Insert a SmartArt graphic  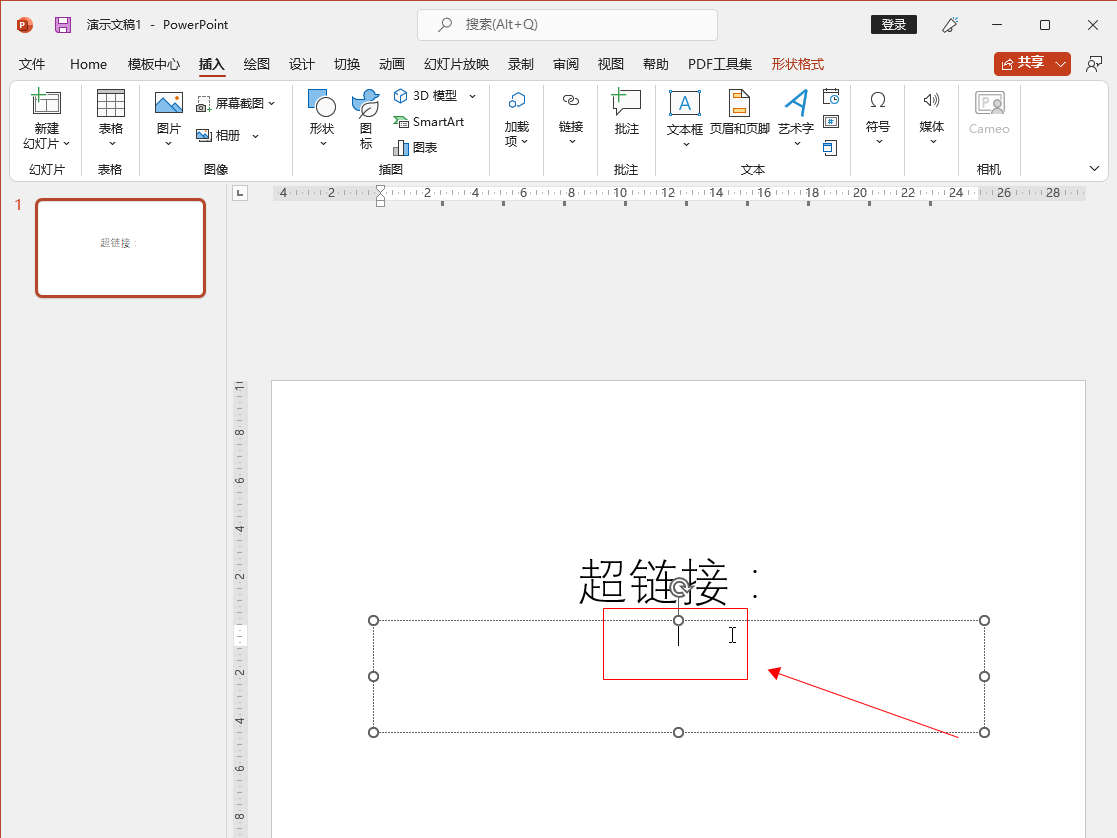tap(429, 122)
